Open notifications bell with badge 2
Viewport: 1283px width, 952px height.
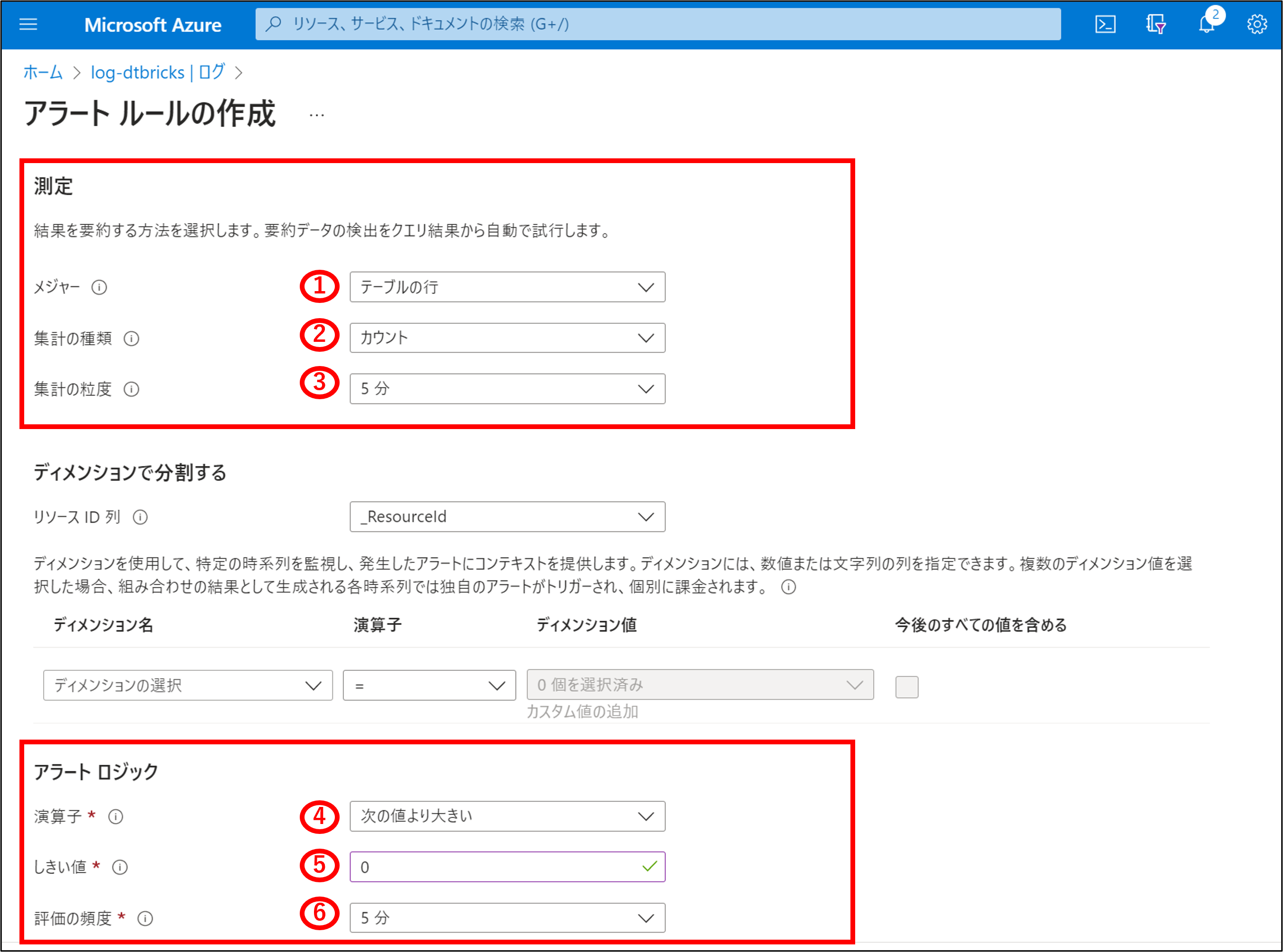[x=1206, y=24]
